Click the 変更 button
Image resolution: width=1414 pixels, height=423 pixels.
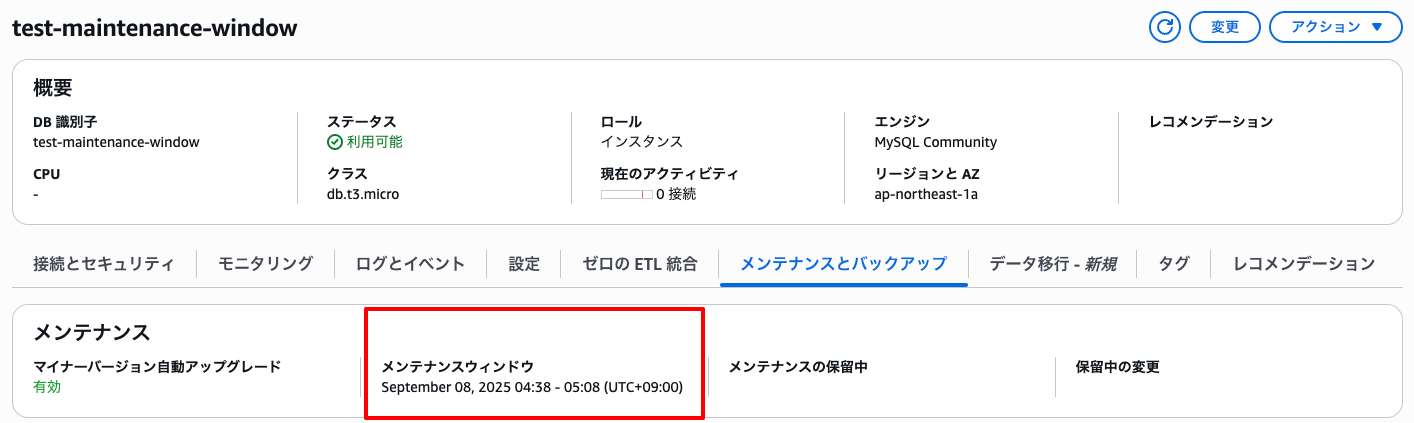pos(1224,27)
